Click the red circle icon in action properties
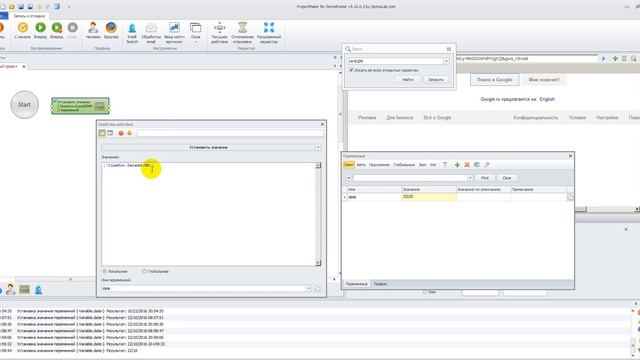 [121, 133]
